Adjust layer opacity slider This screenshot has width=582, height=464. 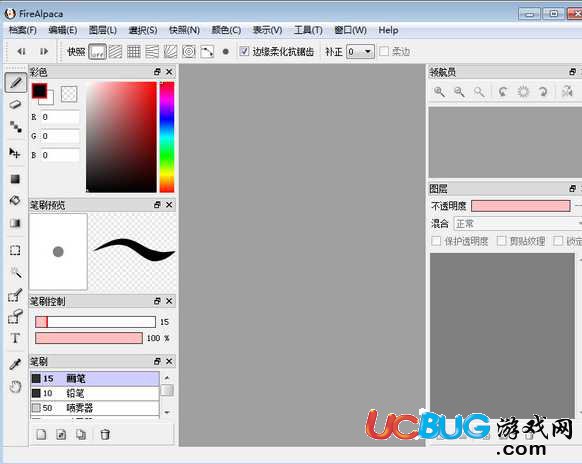(x=521, y=206)
